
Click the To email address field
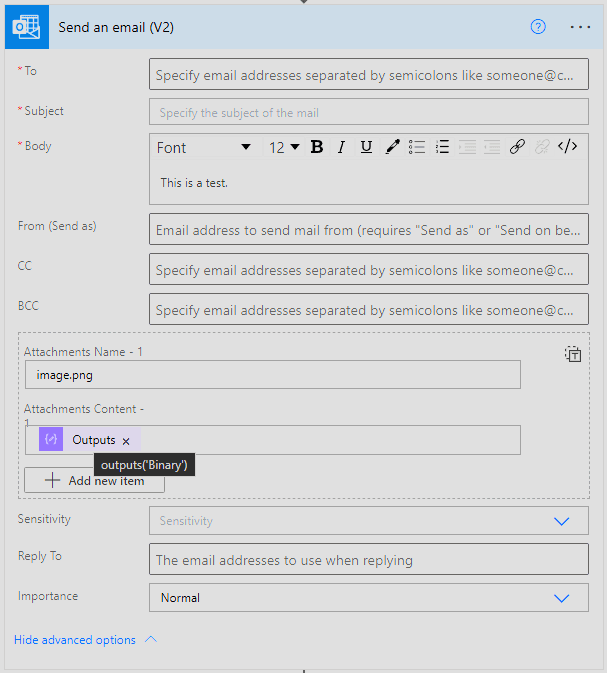pyautogui.click(x=368, y=75)
